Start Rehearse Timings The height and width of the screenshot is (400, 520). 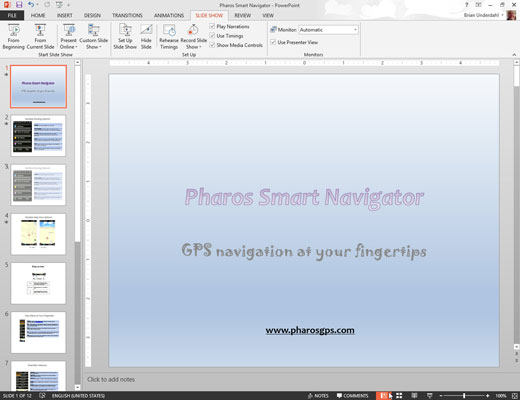[169, 36]
